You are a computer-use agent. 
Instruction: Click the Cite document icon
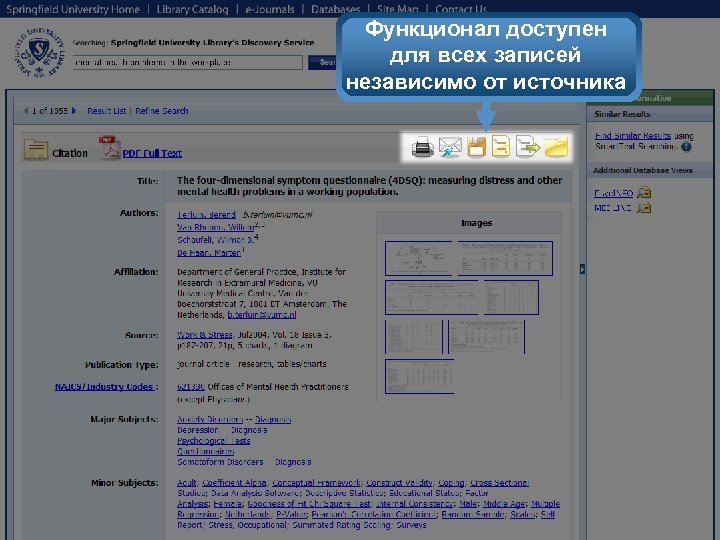click(x=501, y=146)
